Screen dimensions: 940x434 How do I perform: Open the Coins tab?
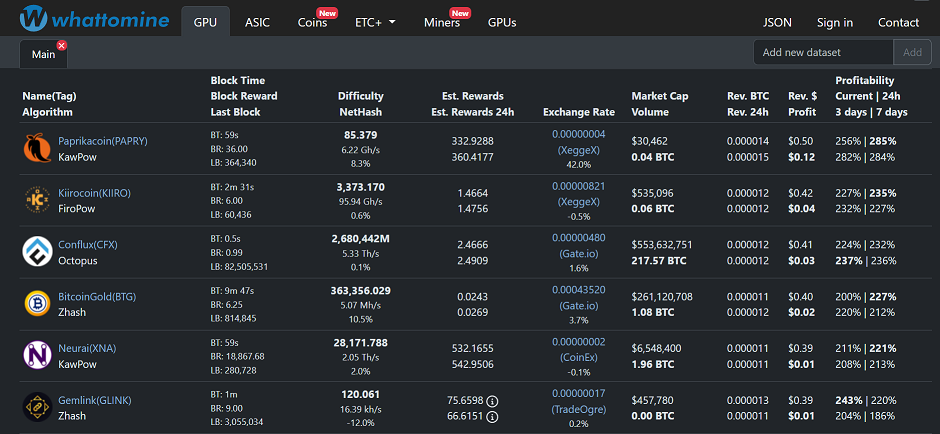313,22
